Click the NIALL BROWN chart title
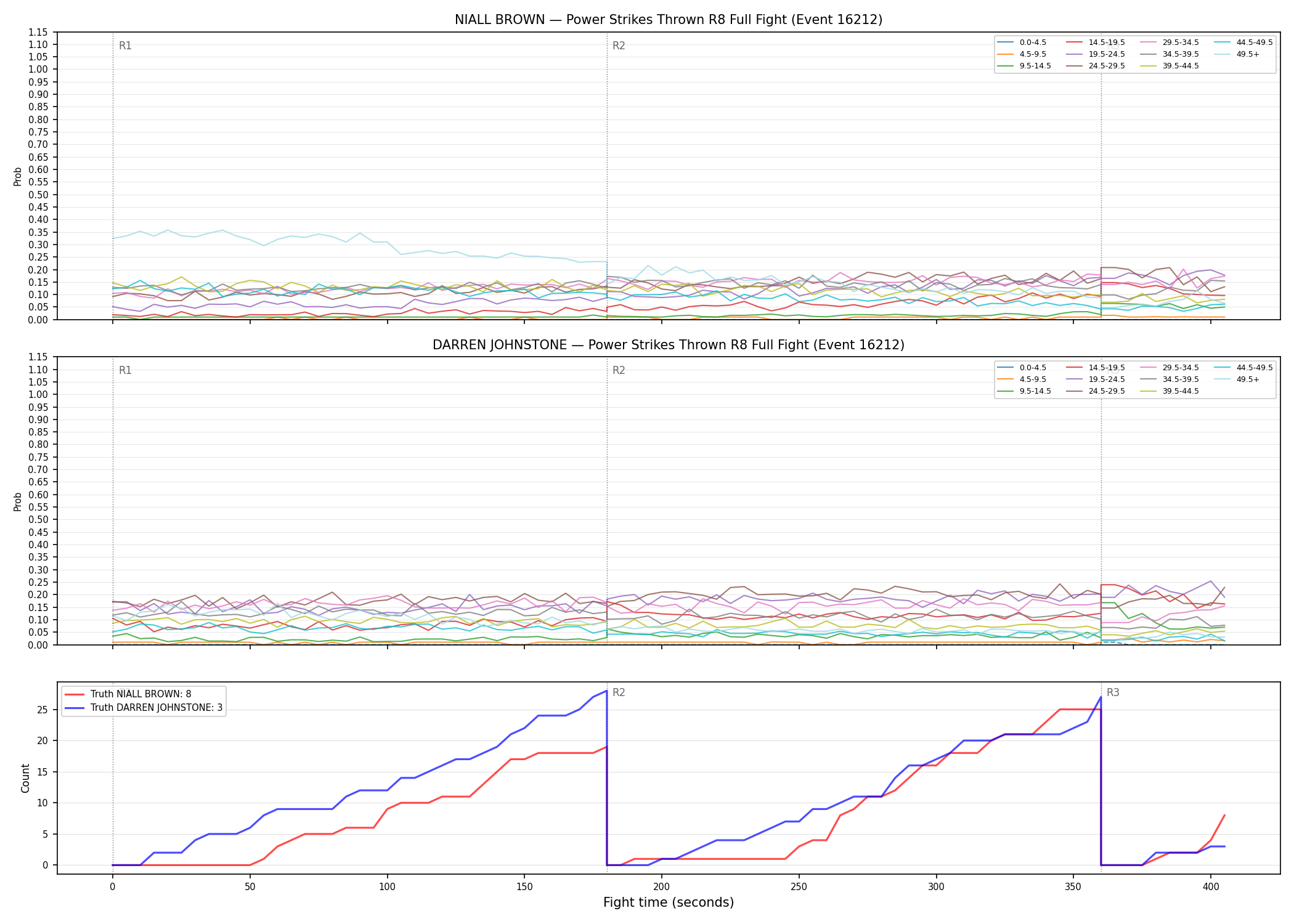The height and width of the screenshot is (924, 1294). pos(669,20)
